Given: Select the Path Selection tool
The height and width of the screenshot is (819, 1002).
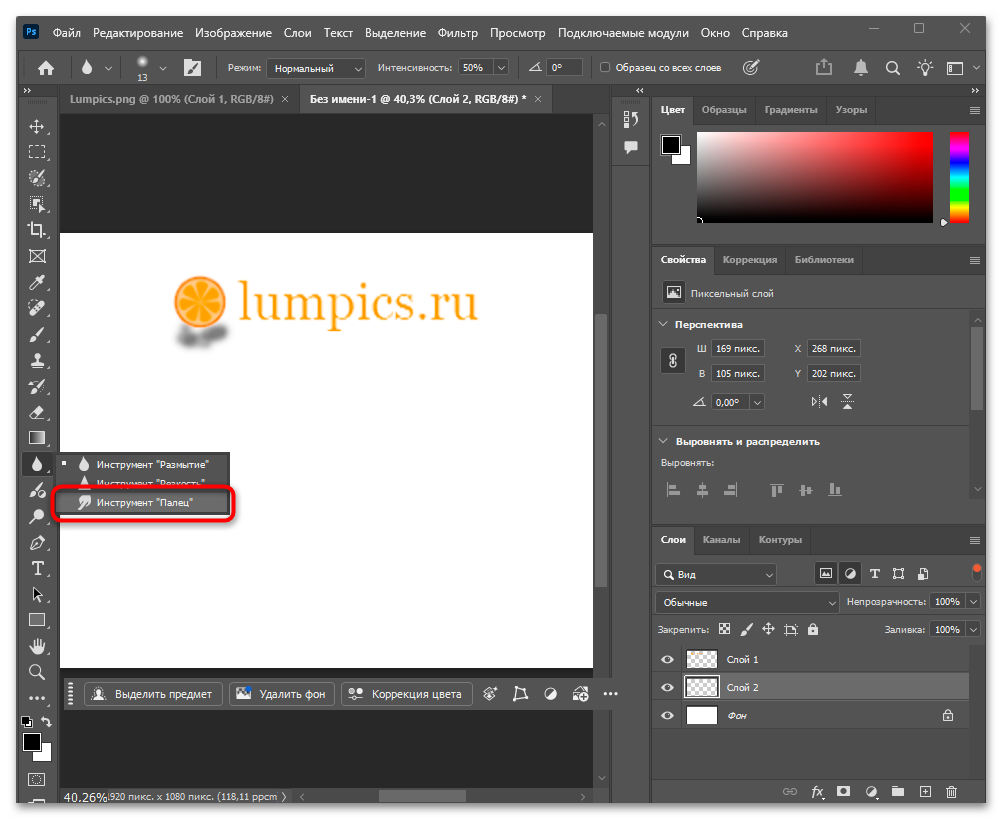Looking at the screenshot, I should [x=37, y=595].
